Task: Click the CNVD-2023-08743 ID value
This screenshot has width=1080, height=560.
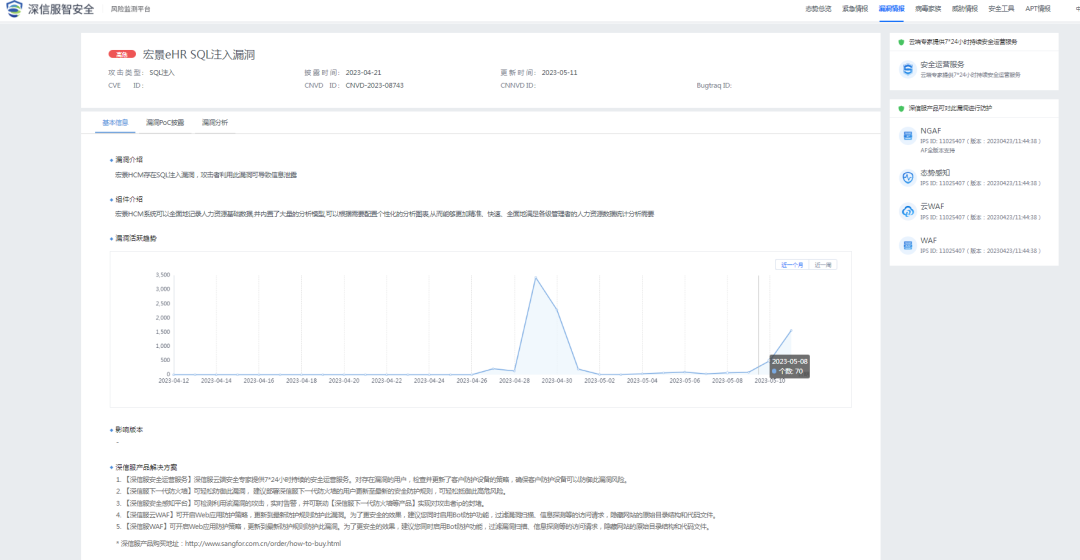Action: 375,86
